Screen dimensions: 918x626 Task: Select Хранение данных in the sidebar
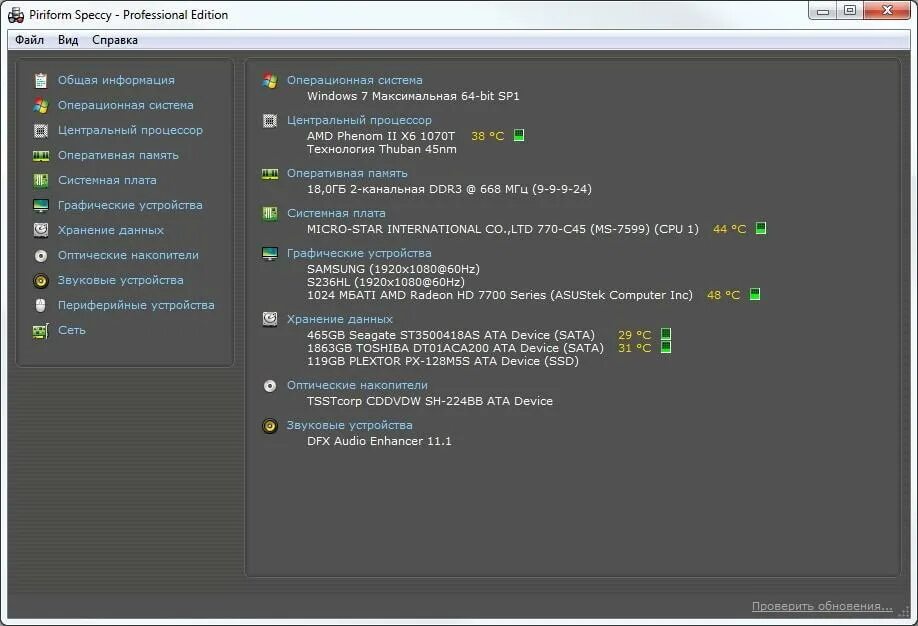tap(111, 230)
